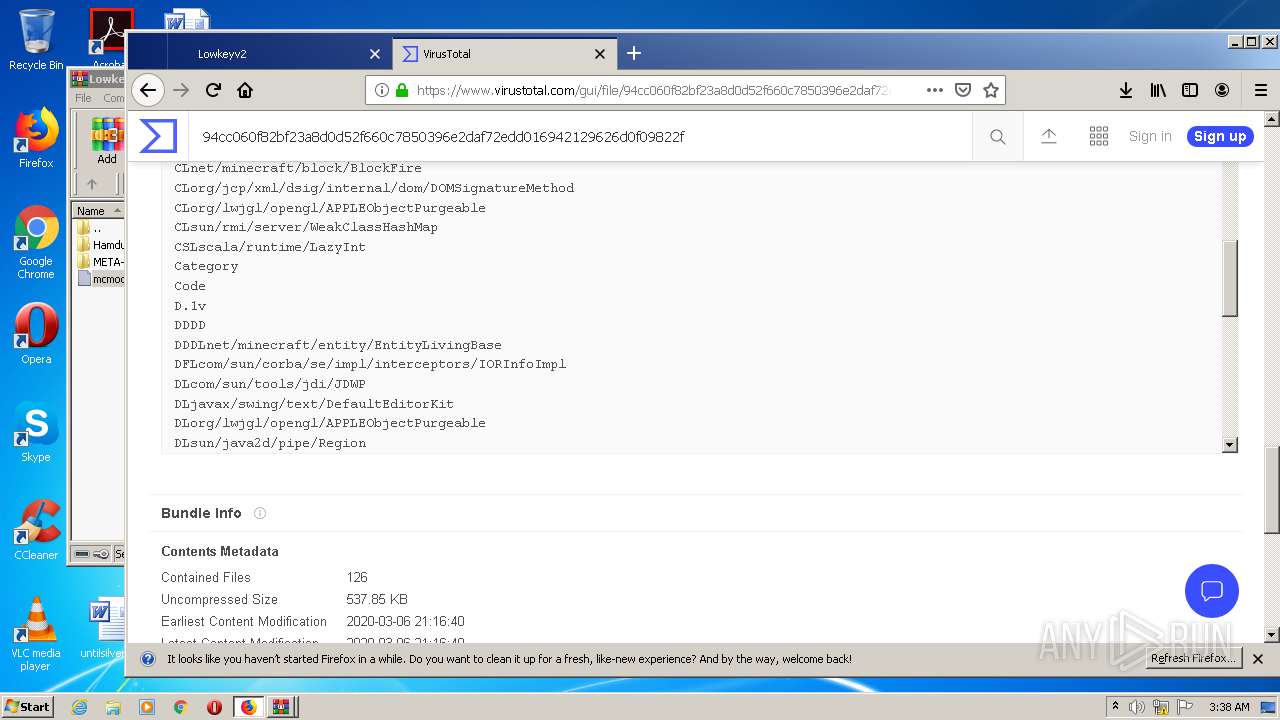Click the Refresh Firefox button
This screenshot has width=1280, height=720.
(x=1194, y=658)
